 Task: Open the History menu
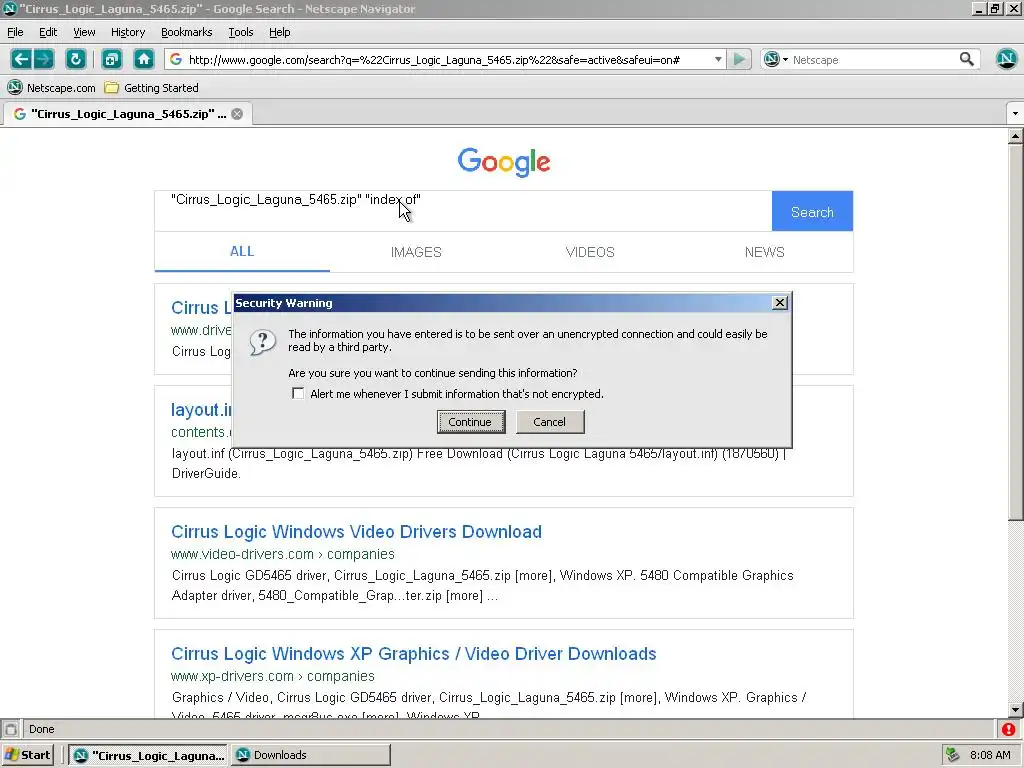(x=128, y=32)
